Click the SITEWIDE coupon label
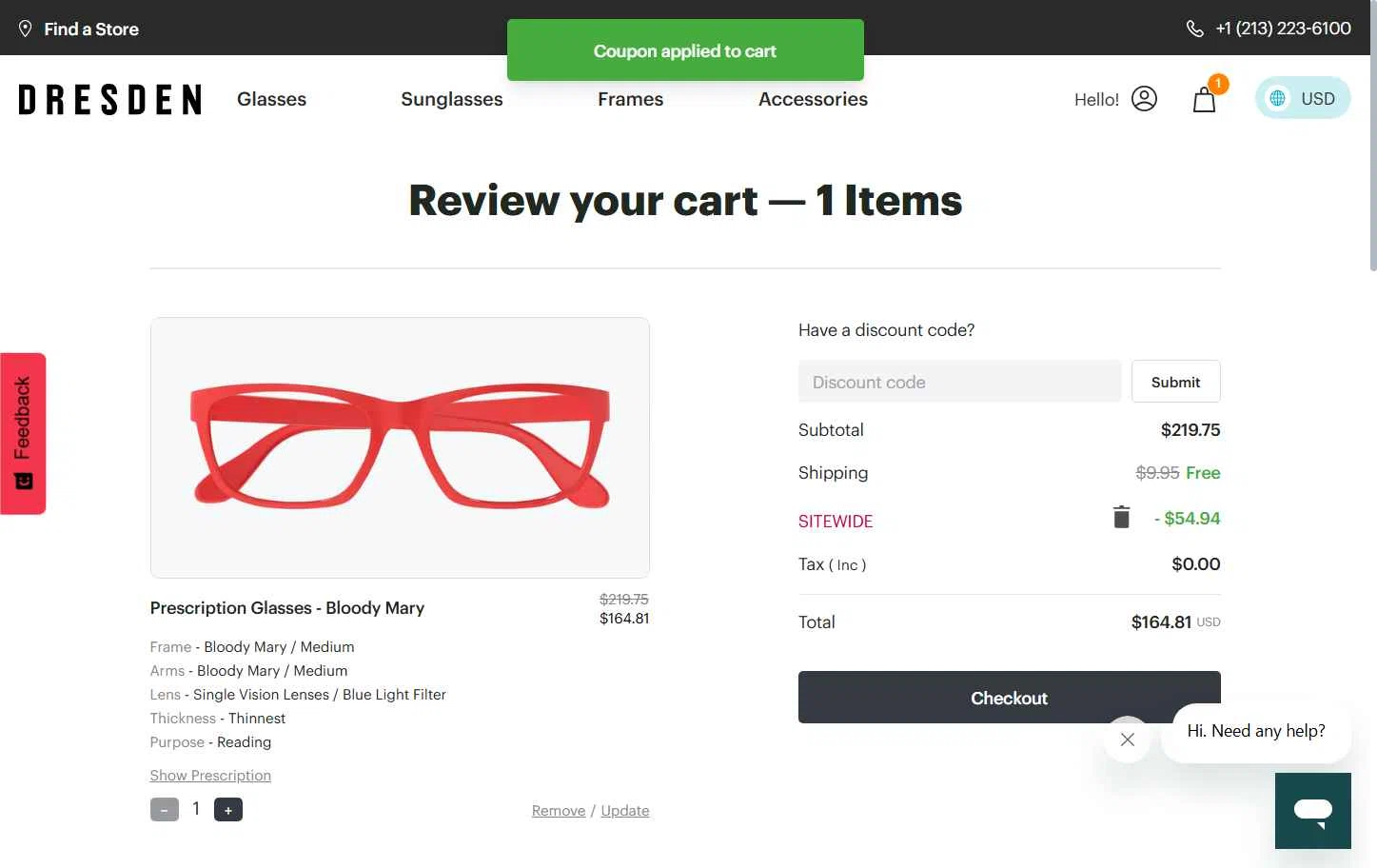Viewport: 1377px width, 868px height. [836, 522]
